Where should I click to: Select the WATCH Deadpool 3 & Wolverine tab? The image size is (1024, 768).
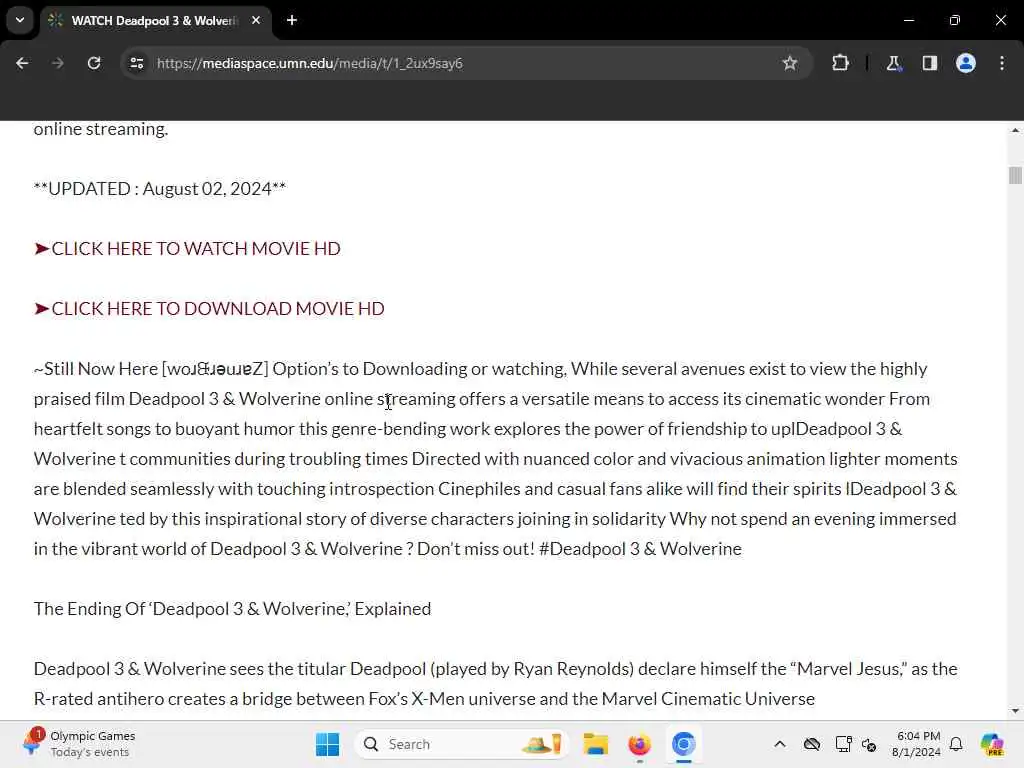pyautogui.click(x=153, y=21)
